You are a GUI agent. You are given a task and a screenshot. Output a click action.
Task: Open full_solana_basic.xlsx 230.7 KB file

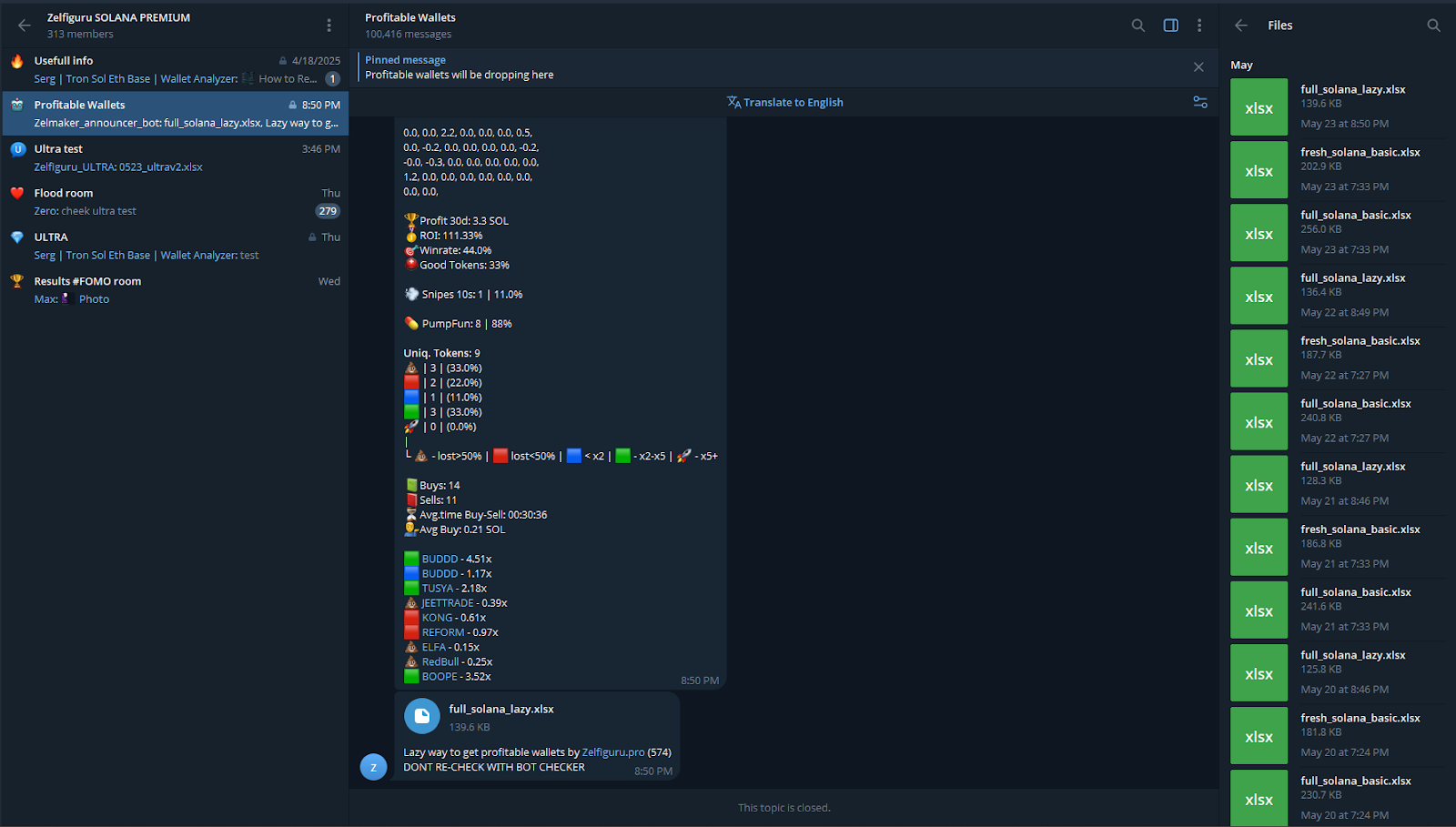click(1336, 797)
